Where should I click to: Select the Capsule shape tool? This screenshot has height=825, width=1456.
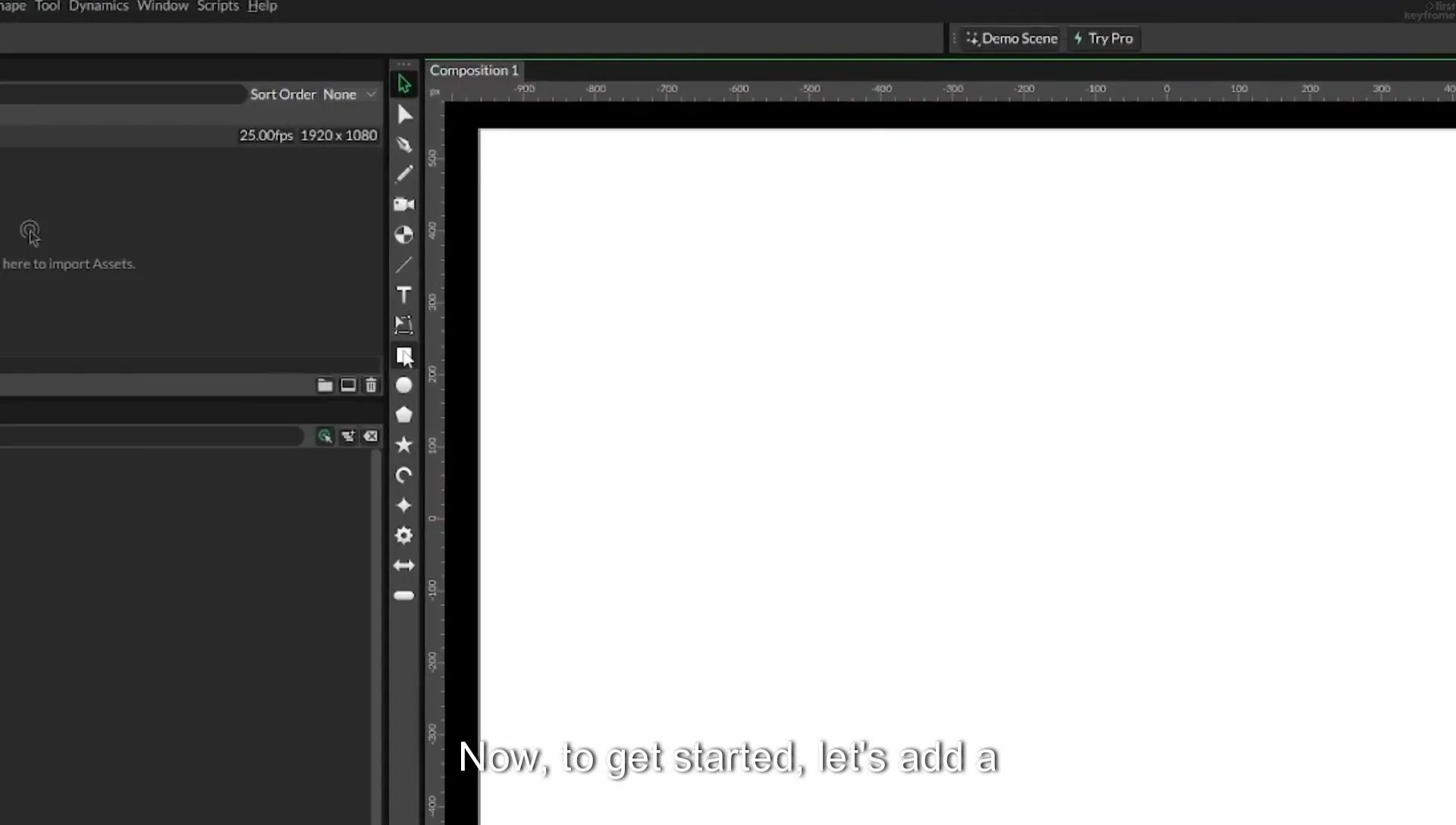pos(403,595)
